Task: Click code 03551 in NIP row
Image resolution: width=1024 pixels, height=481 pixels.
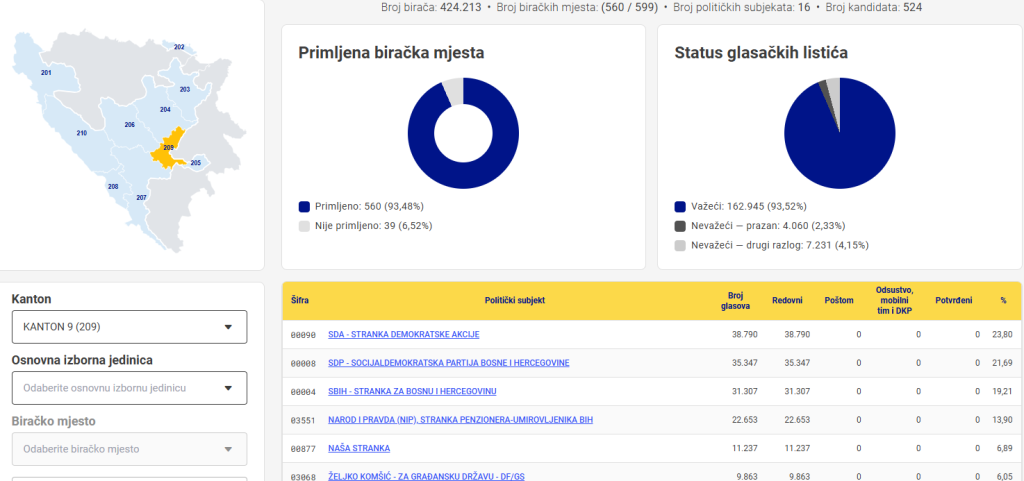Action: pos(303,420)
